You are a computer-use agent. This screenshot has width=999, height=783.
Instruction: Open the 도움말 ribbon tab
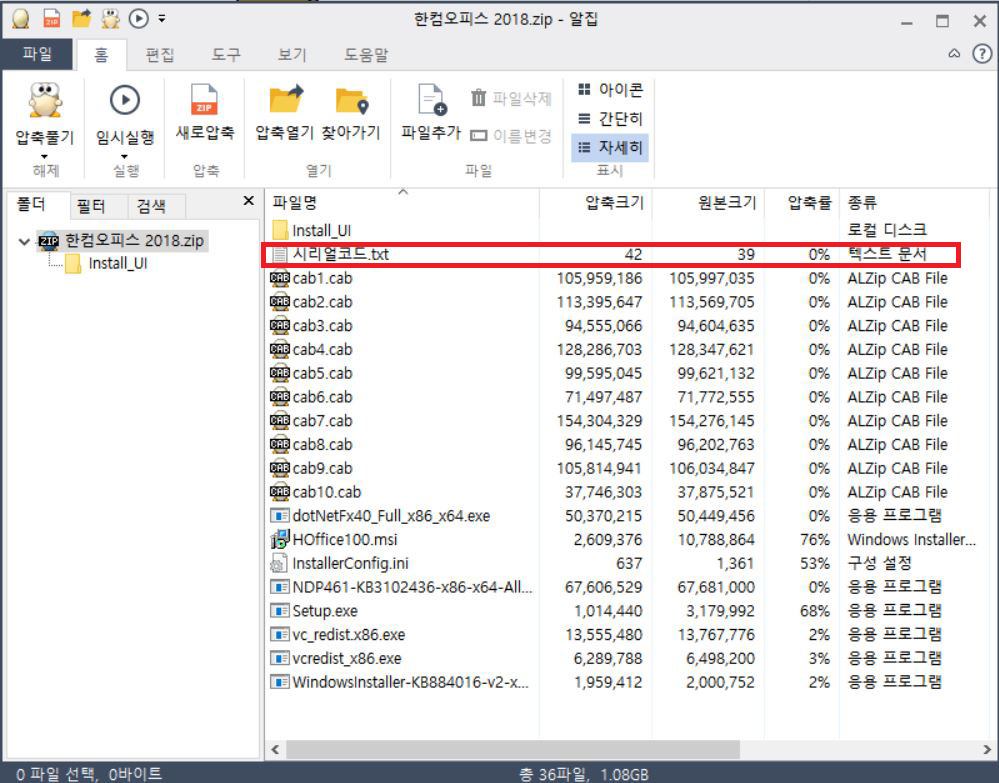(x=366, y=55)
